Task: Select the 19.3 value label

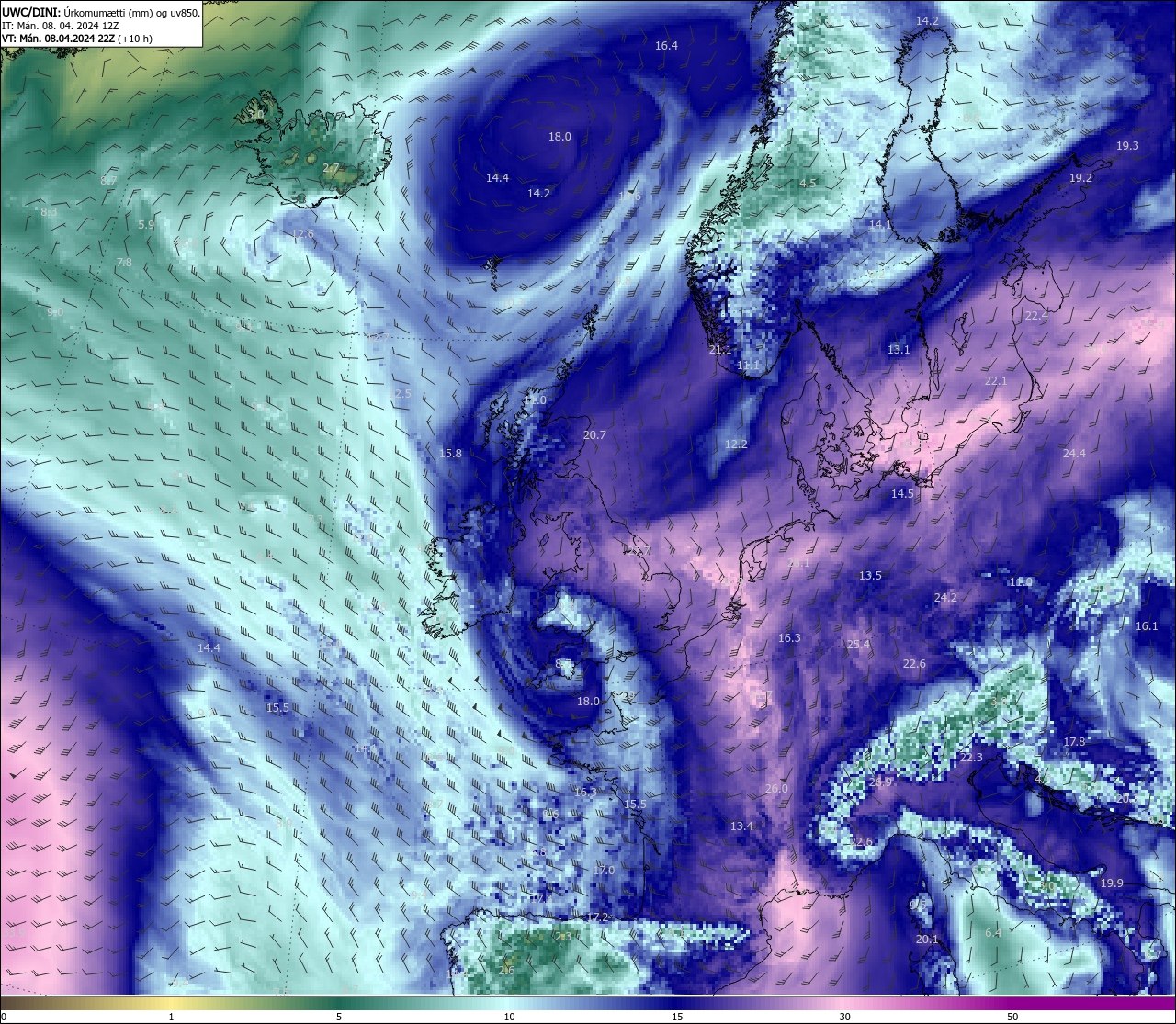Action: click(1127, 146)
